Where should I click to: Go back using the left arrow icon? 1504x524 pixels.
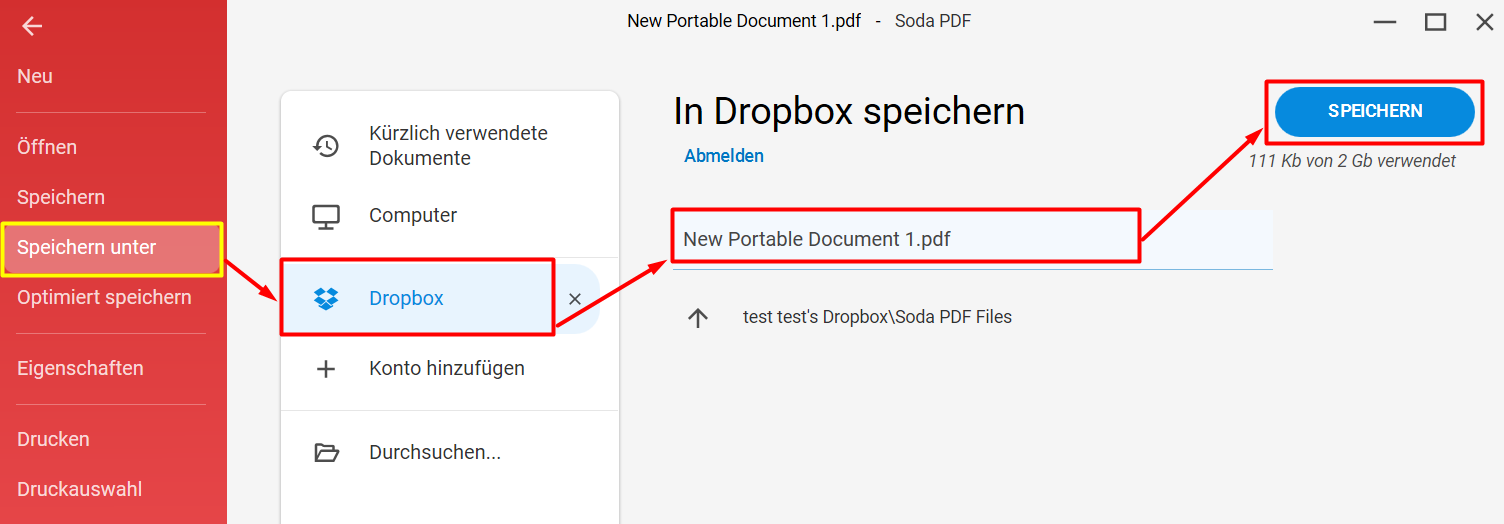point(32,27)
